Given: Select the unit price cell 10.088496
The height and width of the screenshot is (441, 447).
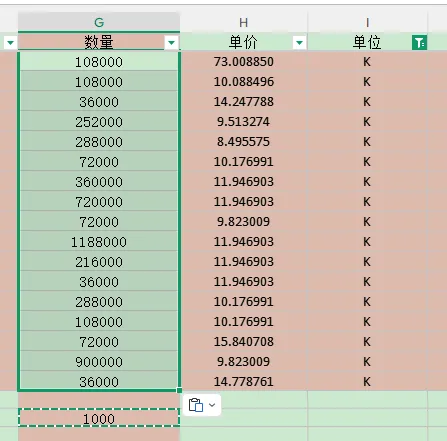Looking at the screenshot, I should 244,82.
